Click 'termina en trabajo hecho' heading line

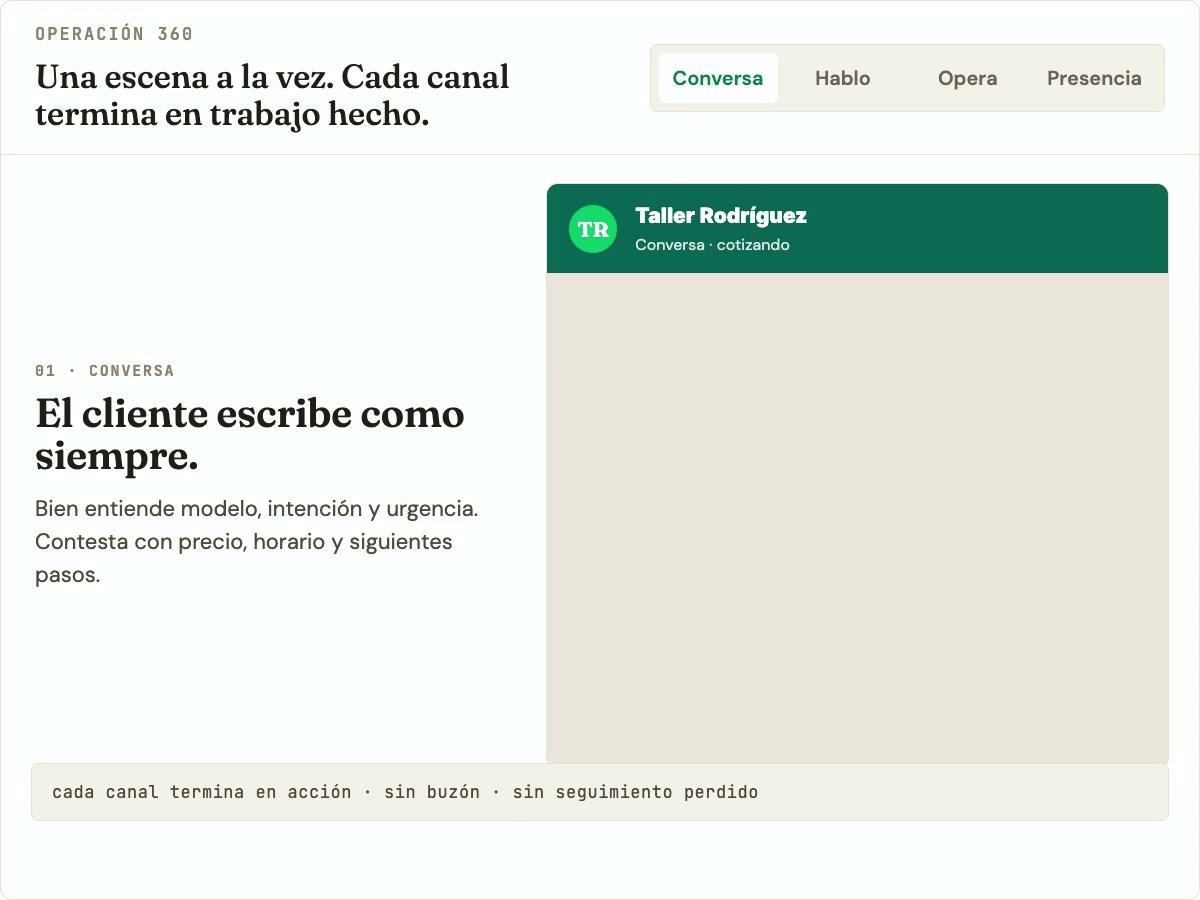click(x=232, y=115)
